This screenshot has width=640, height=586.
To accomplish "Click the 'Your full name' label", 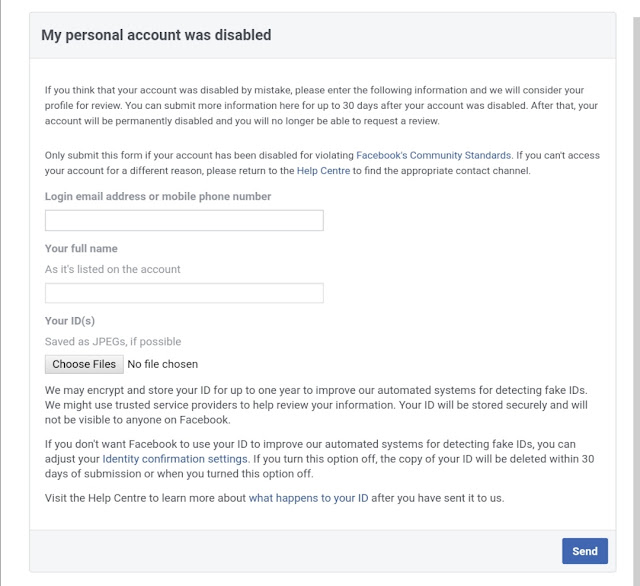I will point(81,248).
